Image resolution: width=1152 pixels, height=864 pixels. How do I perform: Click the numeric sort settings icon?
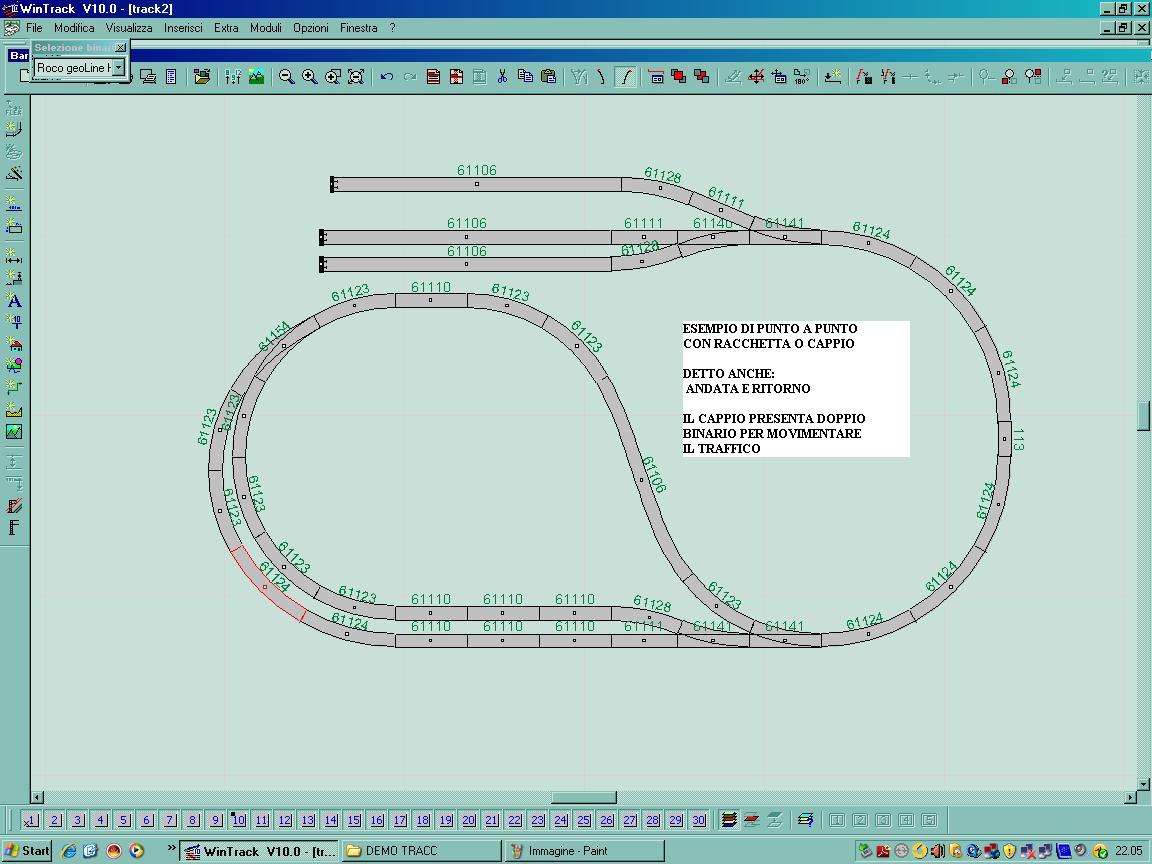(x=233, y=76)
